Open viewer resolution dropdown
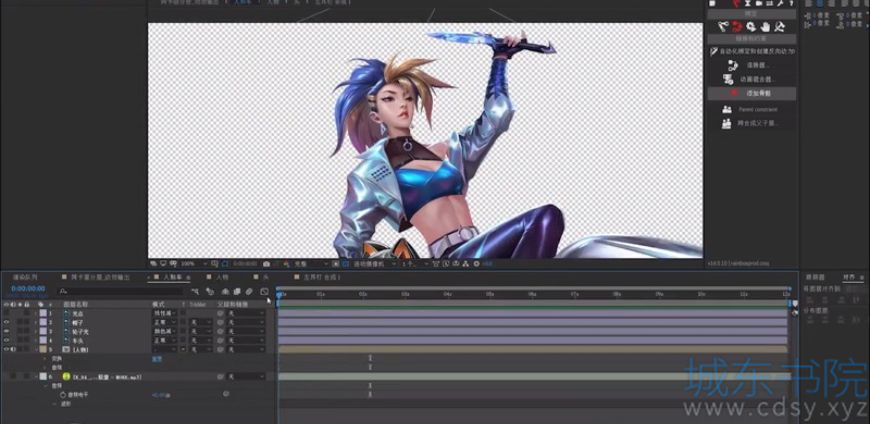The width and height of the screenshot is (870, 424). (x=311, y=264)
